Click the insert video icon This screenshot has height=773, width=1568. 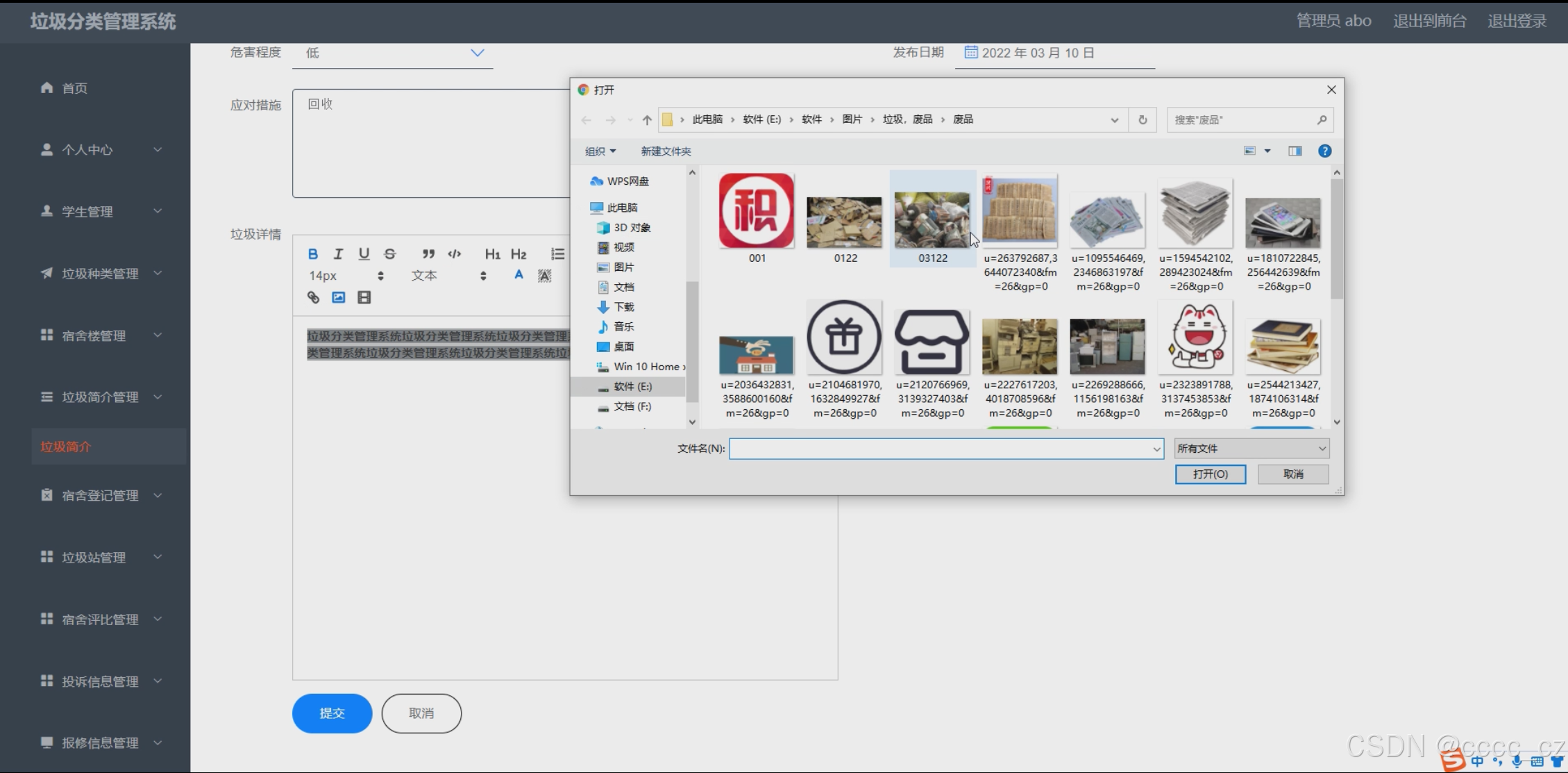tap(364, 298)
